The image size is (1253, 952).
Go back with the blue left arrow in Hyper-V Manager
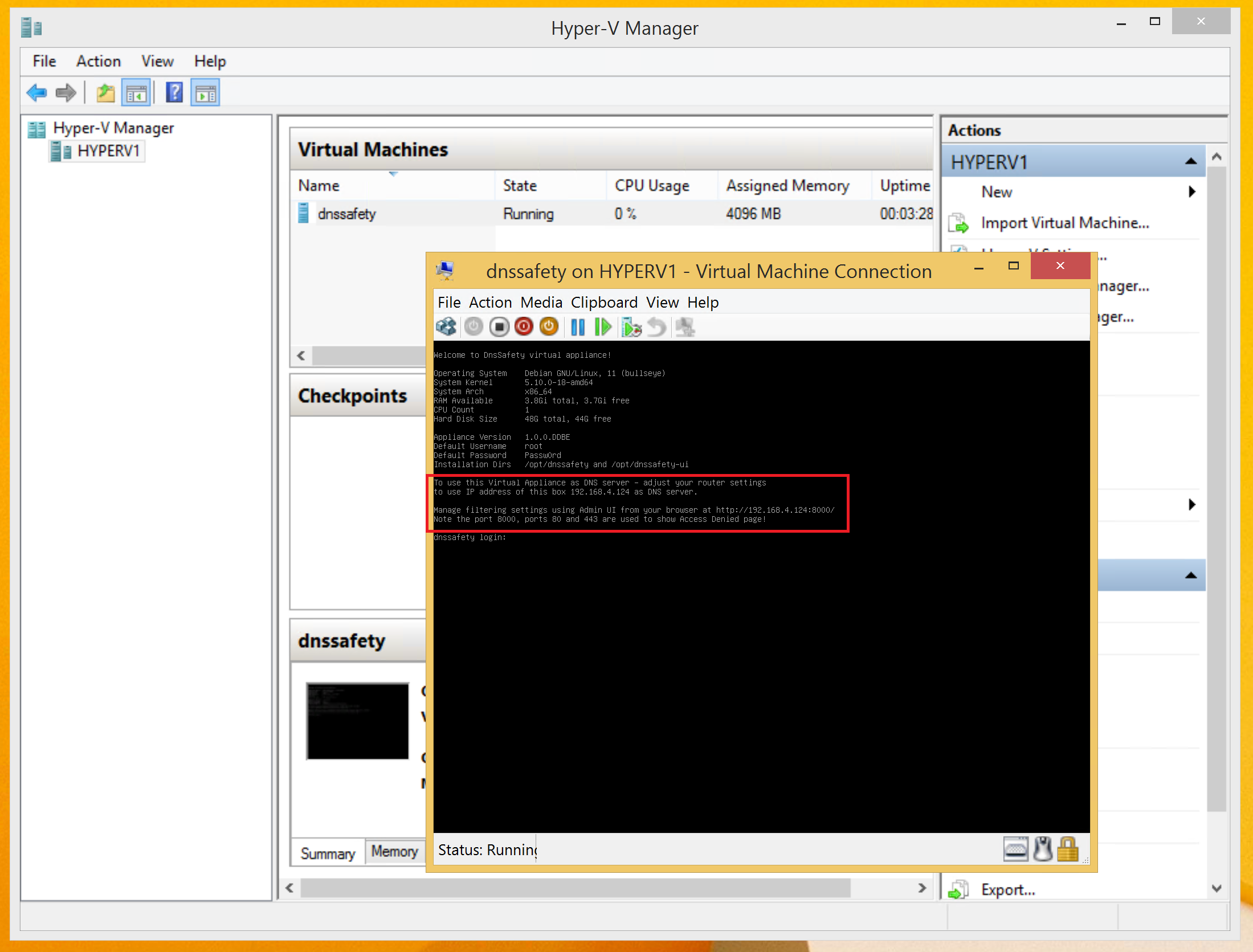click(36, 92)
